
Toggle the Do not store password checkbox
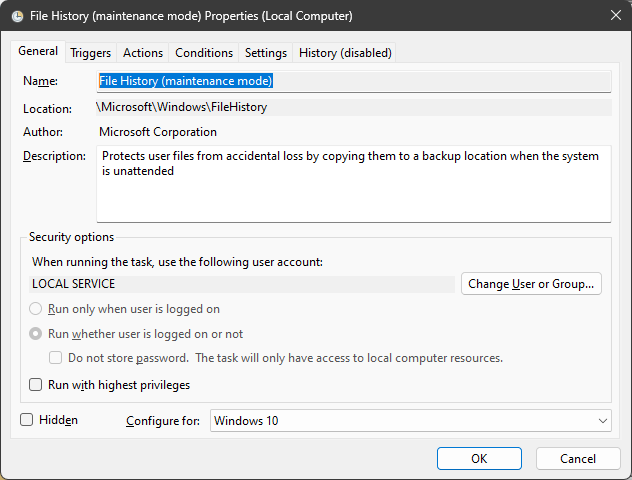(56, 358)
